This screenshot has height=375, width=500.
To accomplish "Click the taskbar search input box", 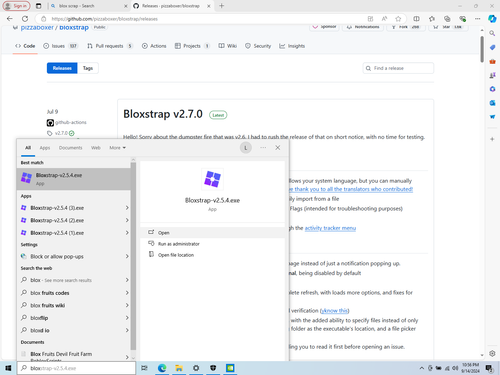I will point(76,368).
